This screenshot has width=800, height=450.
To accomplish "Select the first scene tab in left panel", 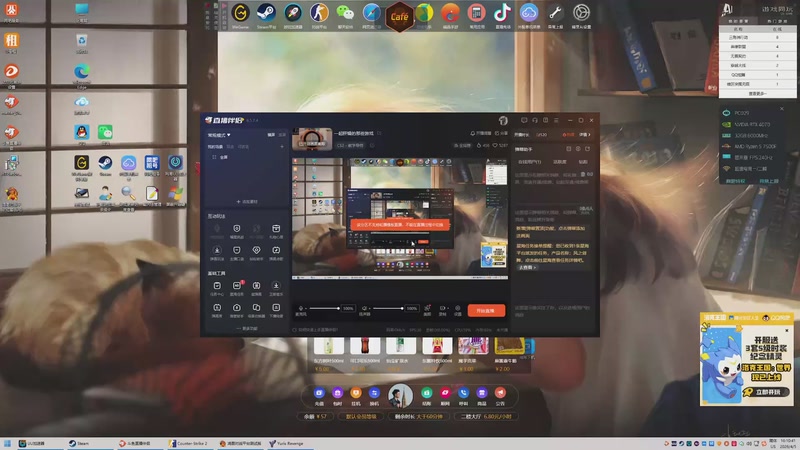I will (215, 147).
